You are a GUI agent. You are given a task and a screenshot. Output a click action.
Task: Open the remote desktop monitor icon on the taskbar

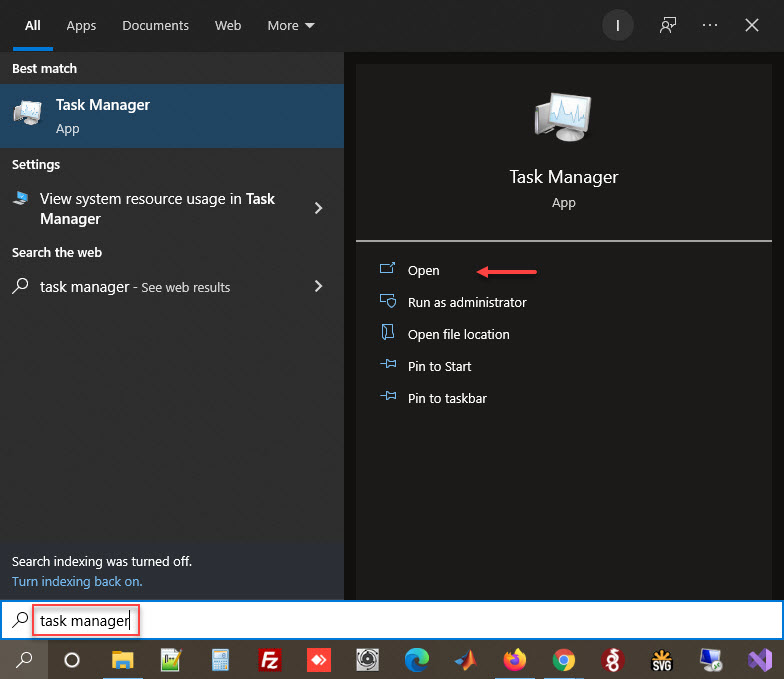710,660
